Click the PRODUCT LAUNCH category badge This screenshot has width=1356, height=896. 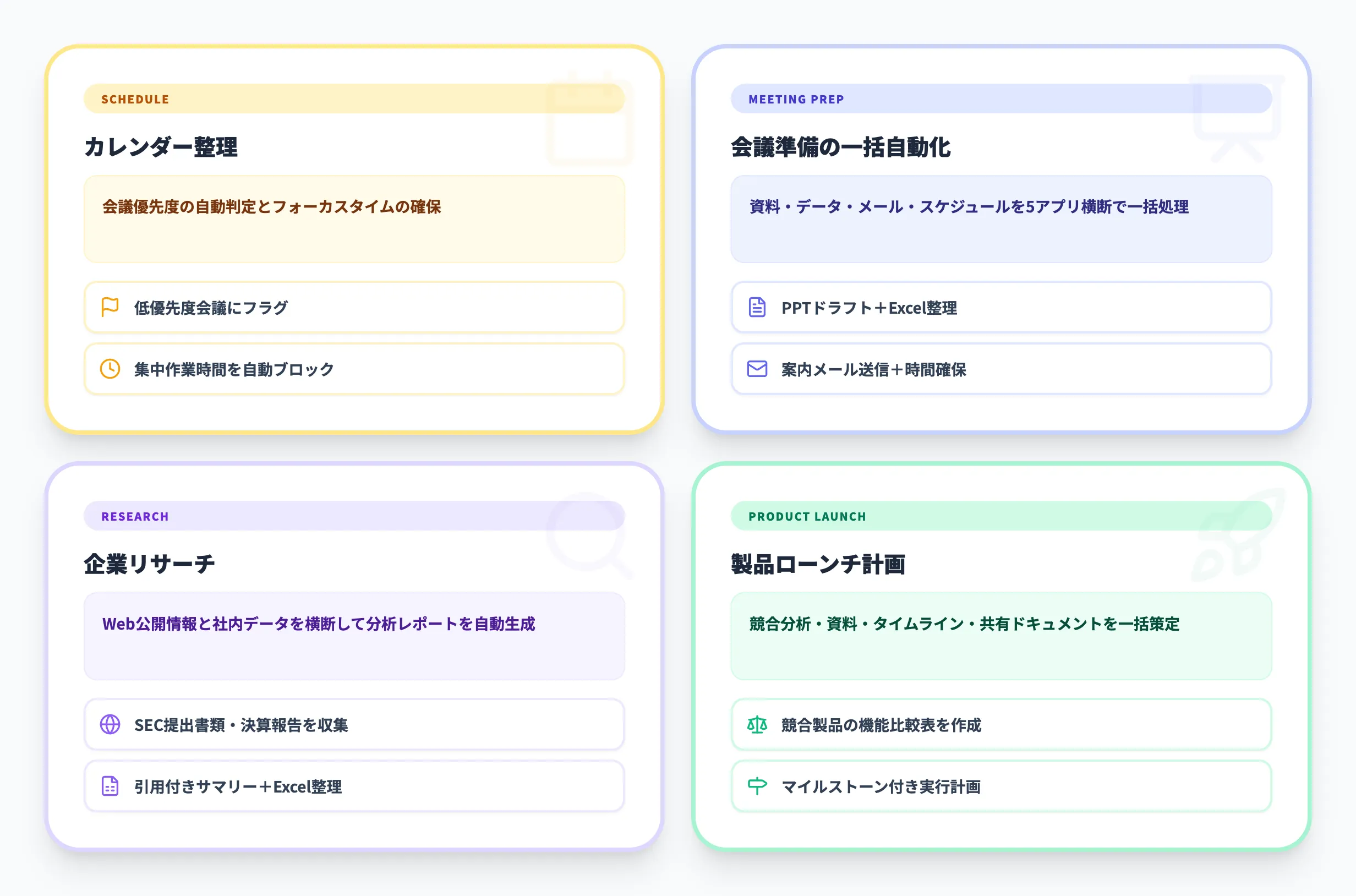[807, 516]
